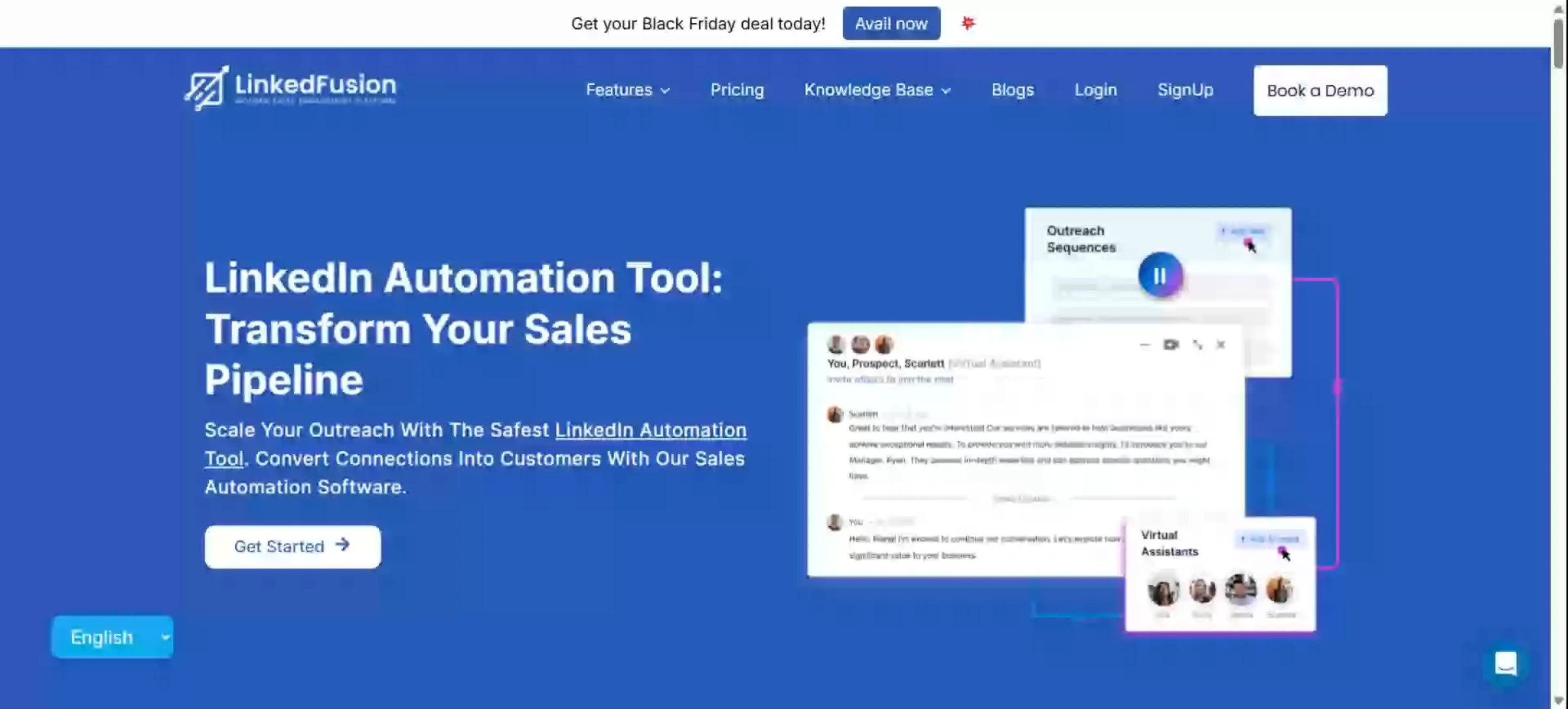Open the English language selector

(x=112, y=637)
